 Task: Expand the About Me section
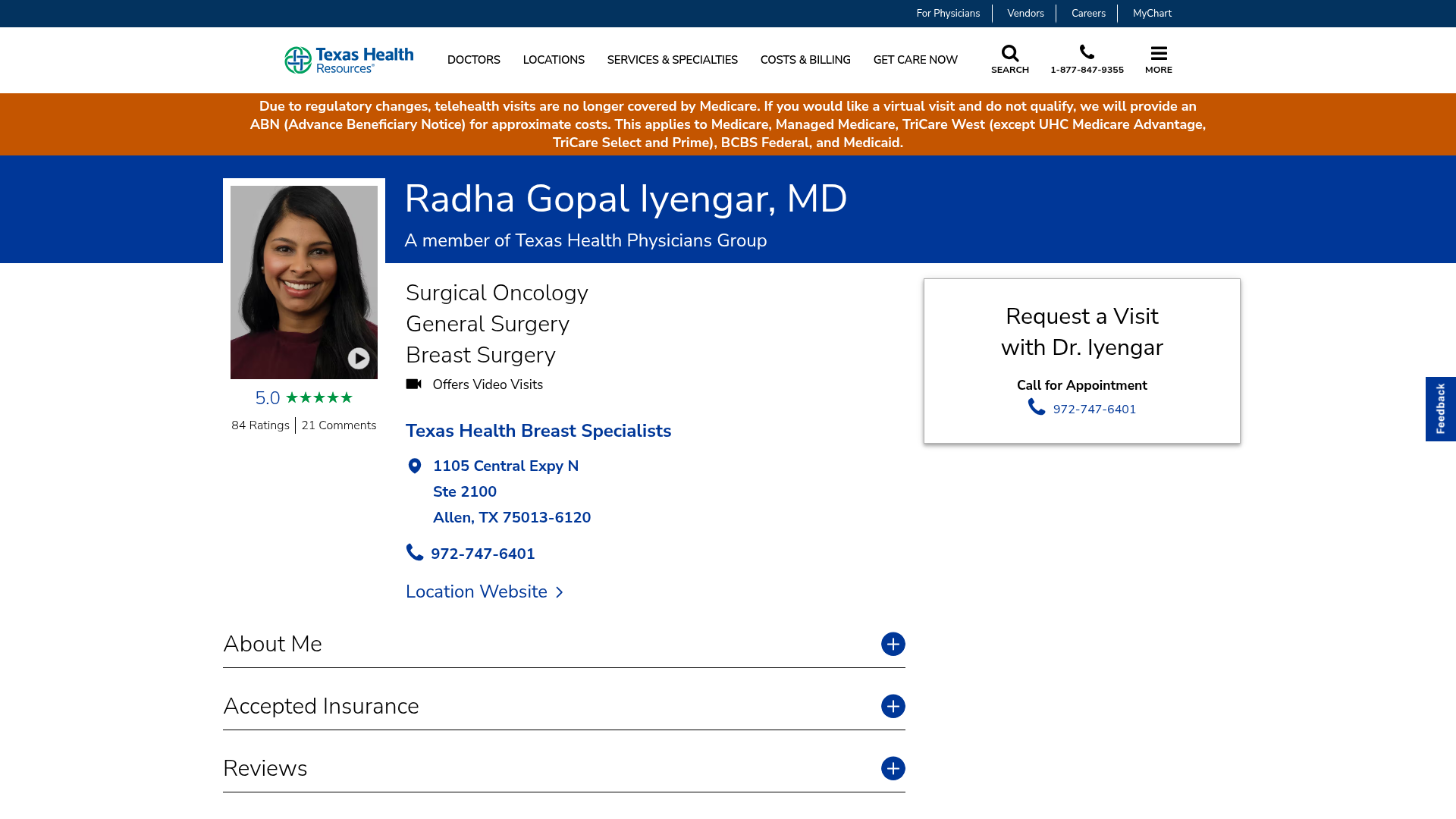pos(893,644)
